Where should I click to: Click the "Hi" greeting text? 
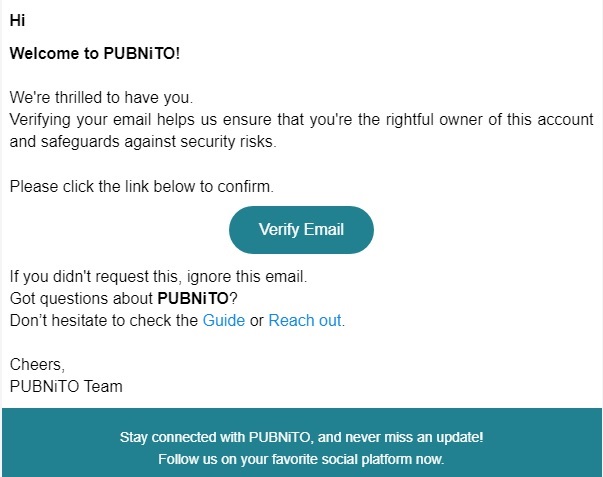tap(17, 21)
